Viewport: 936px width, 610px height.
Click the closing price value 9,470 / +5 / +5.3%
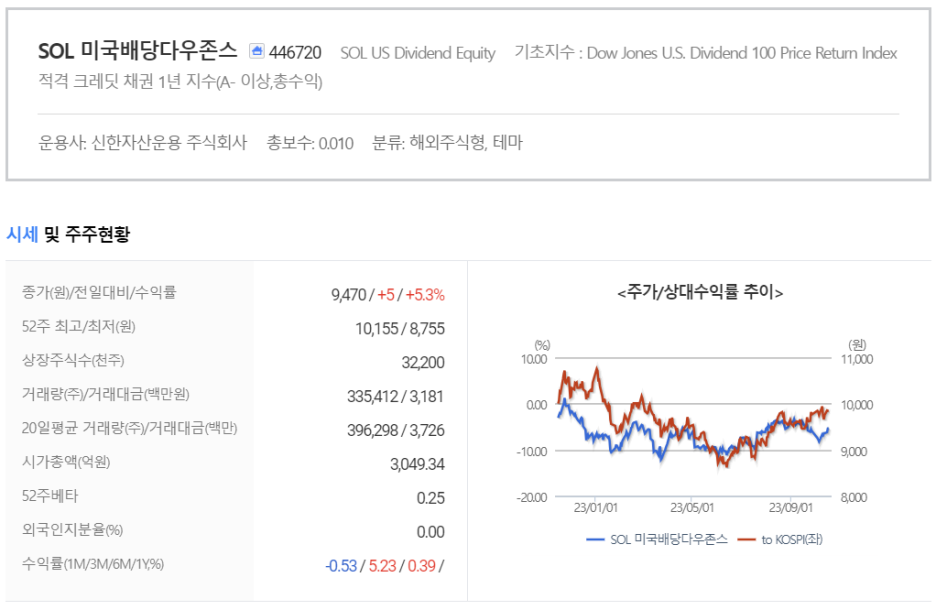[x=388, y=295]
